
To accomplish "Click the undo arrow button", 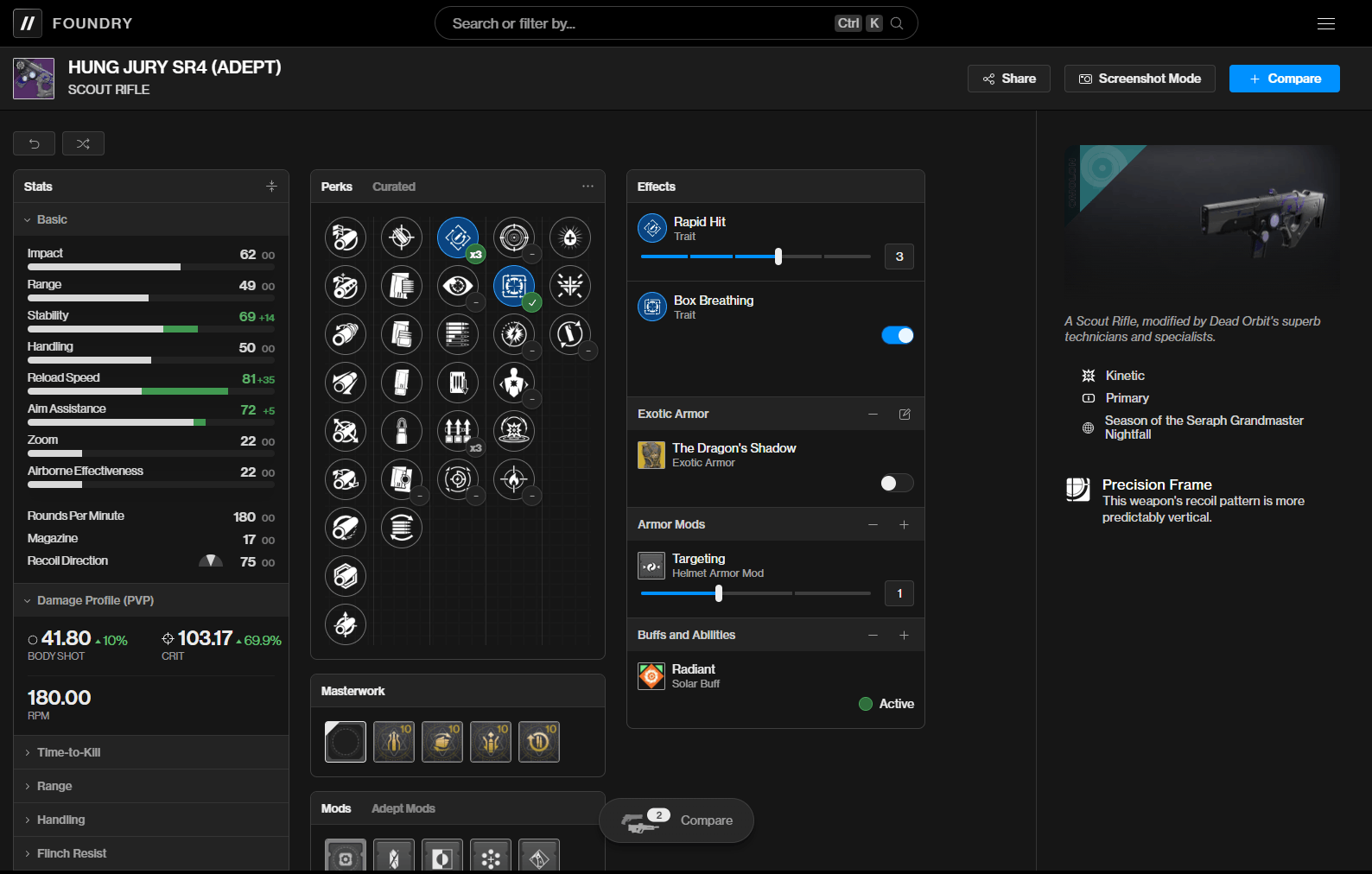I will coord(35,143).
